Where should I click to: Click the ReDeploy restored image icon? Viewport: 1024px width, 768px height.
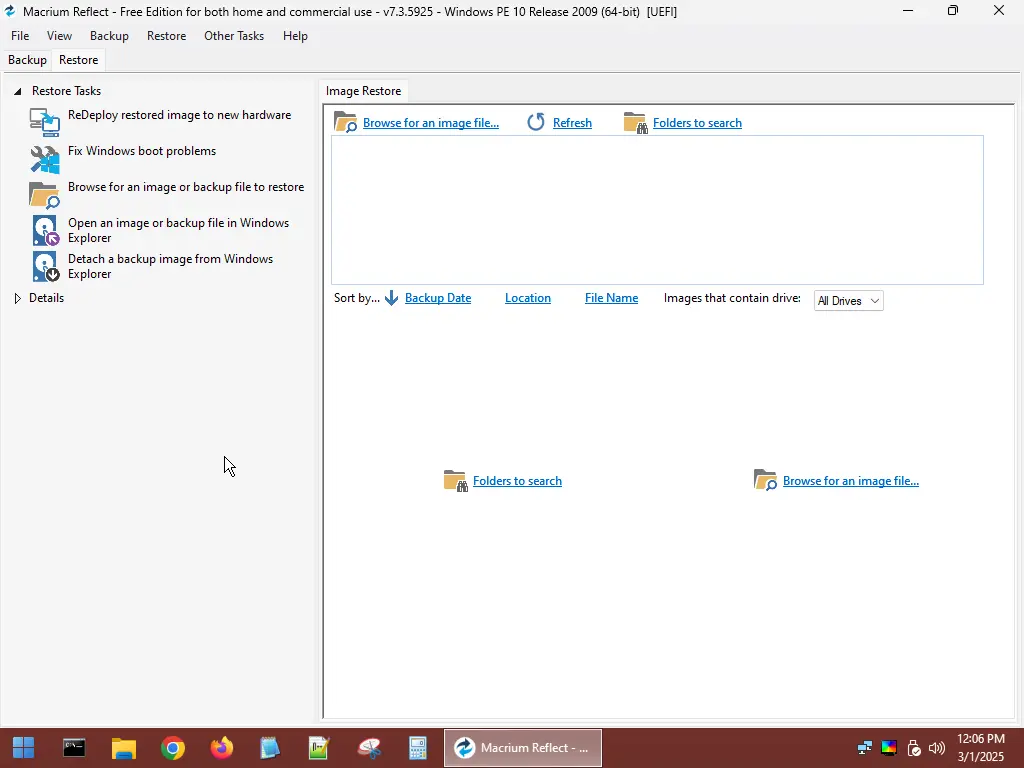[44, 122]
